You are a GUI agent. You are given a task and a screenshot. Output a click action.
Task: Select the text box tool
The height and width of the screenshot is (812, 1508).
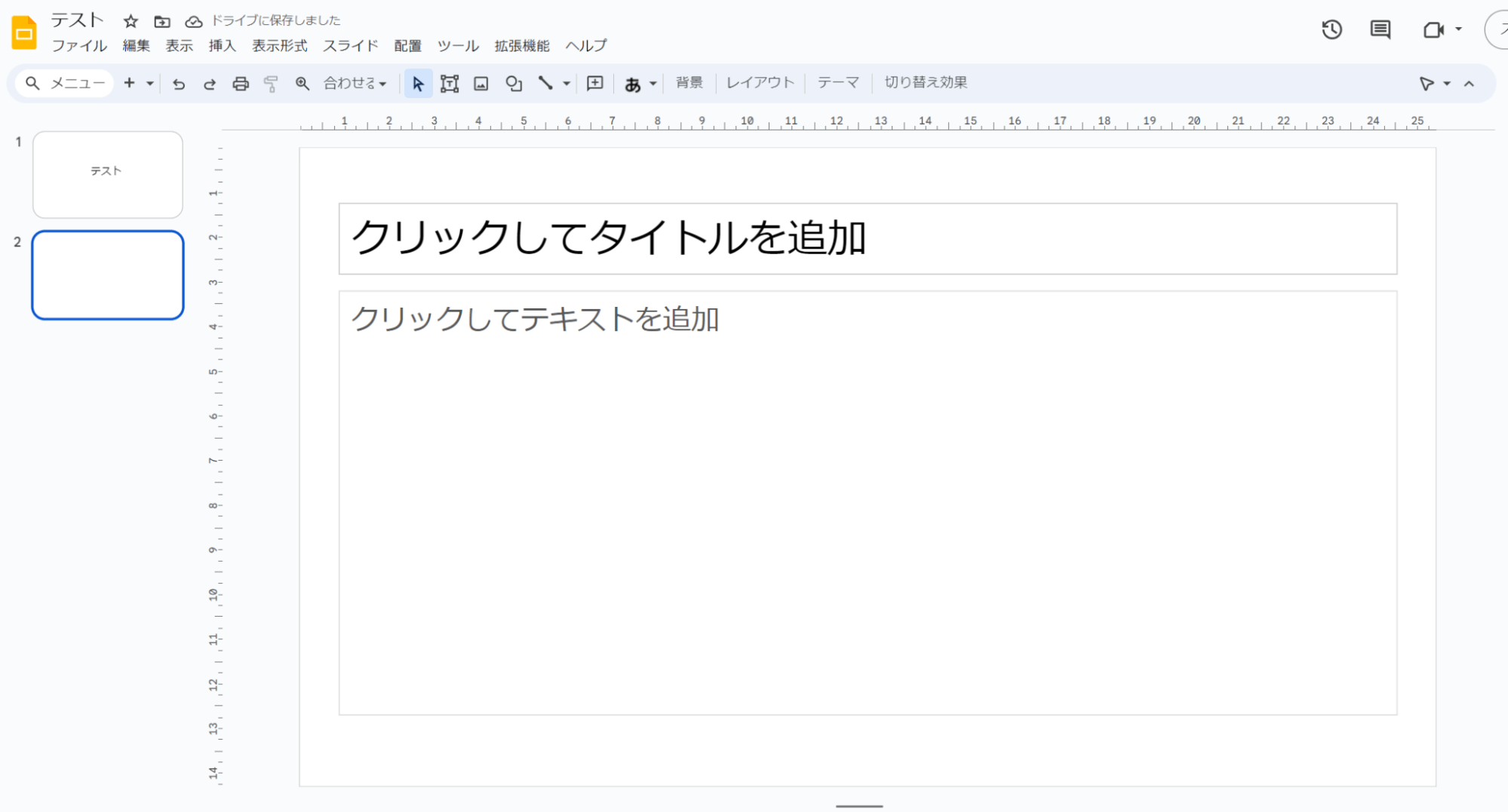(x=450, y=84)
